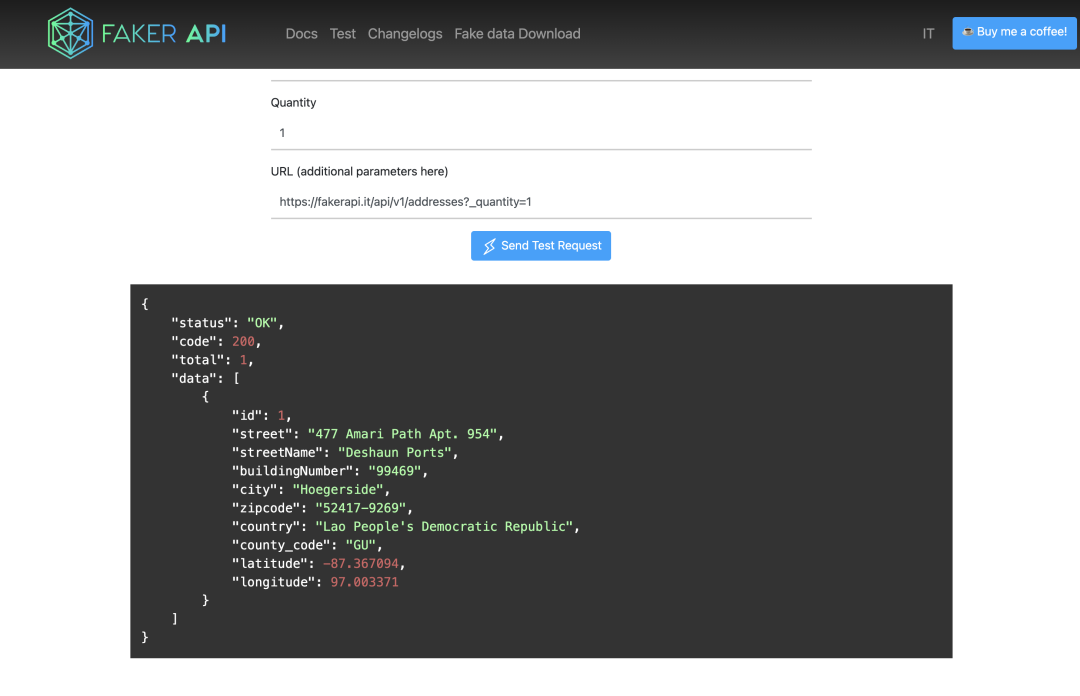
Task: Switch language to IT
Action: 928,34
